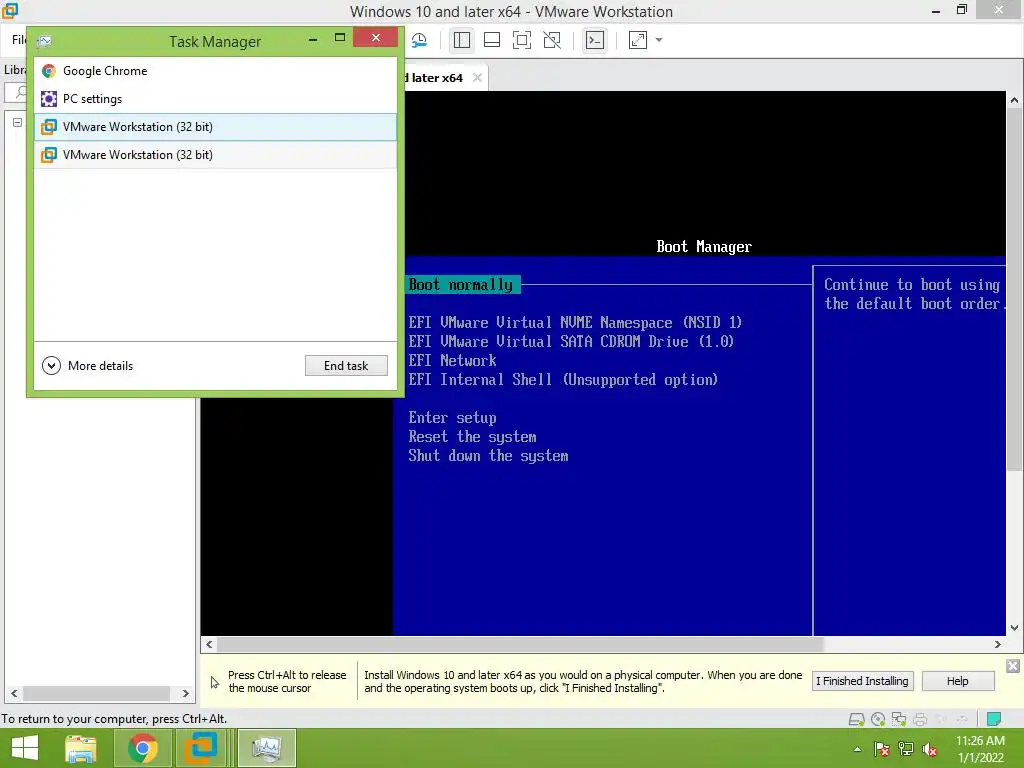Click VM view vertical scroll up arrow
The image size is (1024, 768).
1014,100
